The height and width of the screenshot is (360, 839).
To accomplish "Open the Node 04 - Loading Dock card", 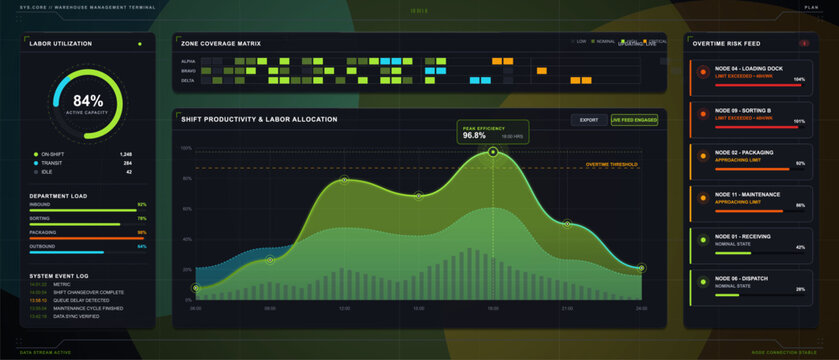I will coord(751,78).
